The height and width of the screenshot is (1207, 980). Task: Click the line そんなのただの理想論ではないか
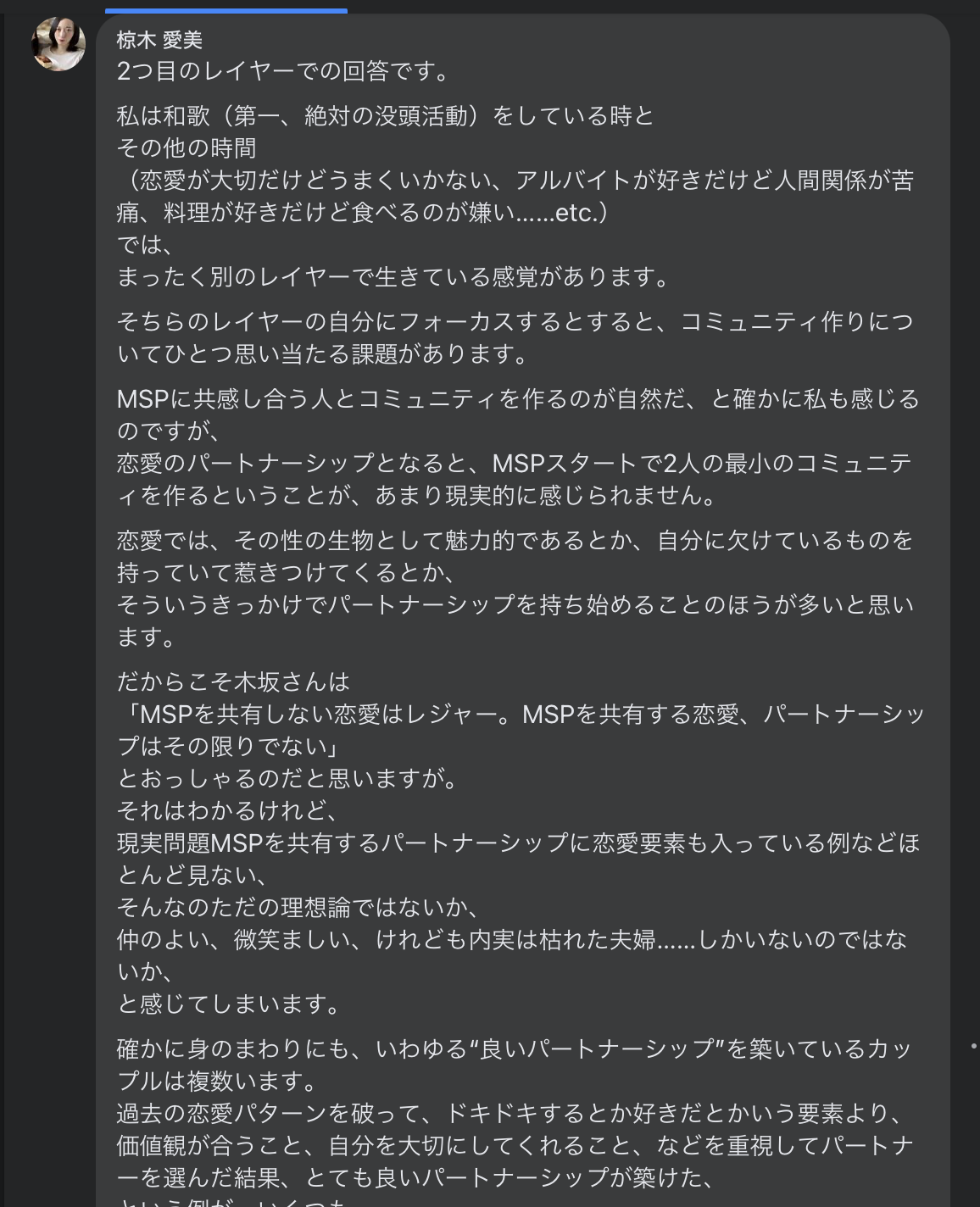click(x=298, y=908)
